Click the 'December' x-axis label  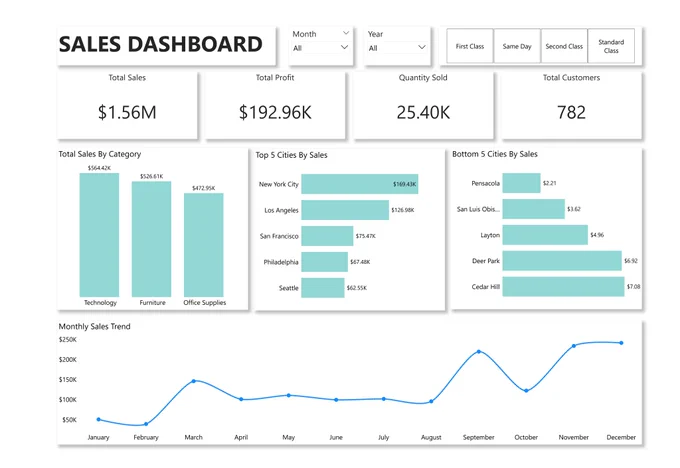[621, 437]
